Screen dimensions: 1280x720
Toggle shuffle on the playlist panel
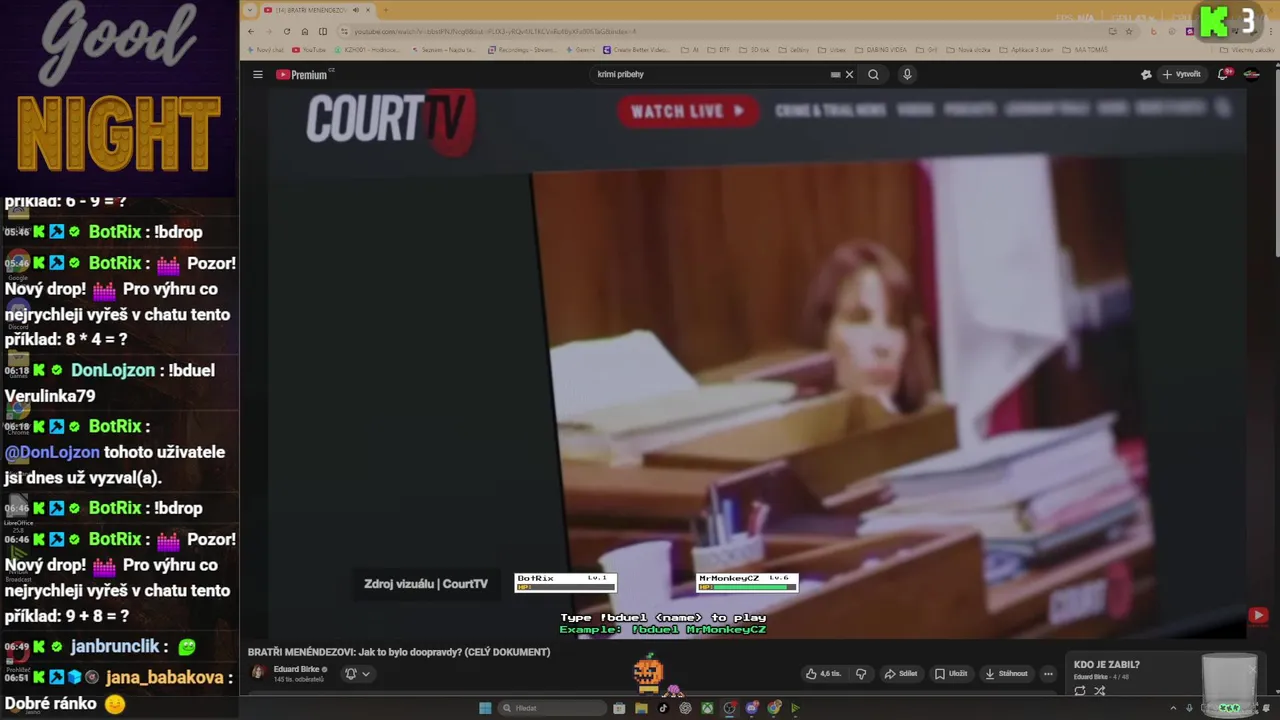click(1100, 691)
